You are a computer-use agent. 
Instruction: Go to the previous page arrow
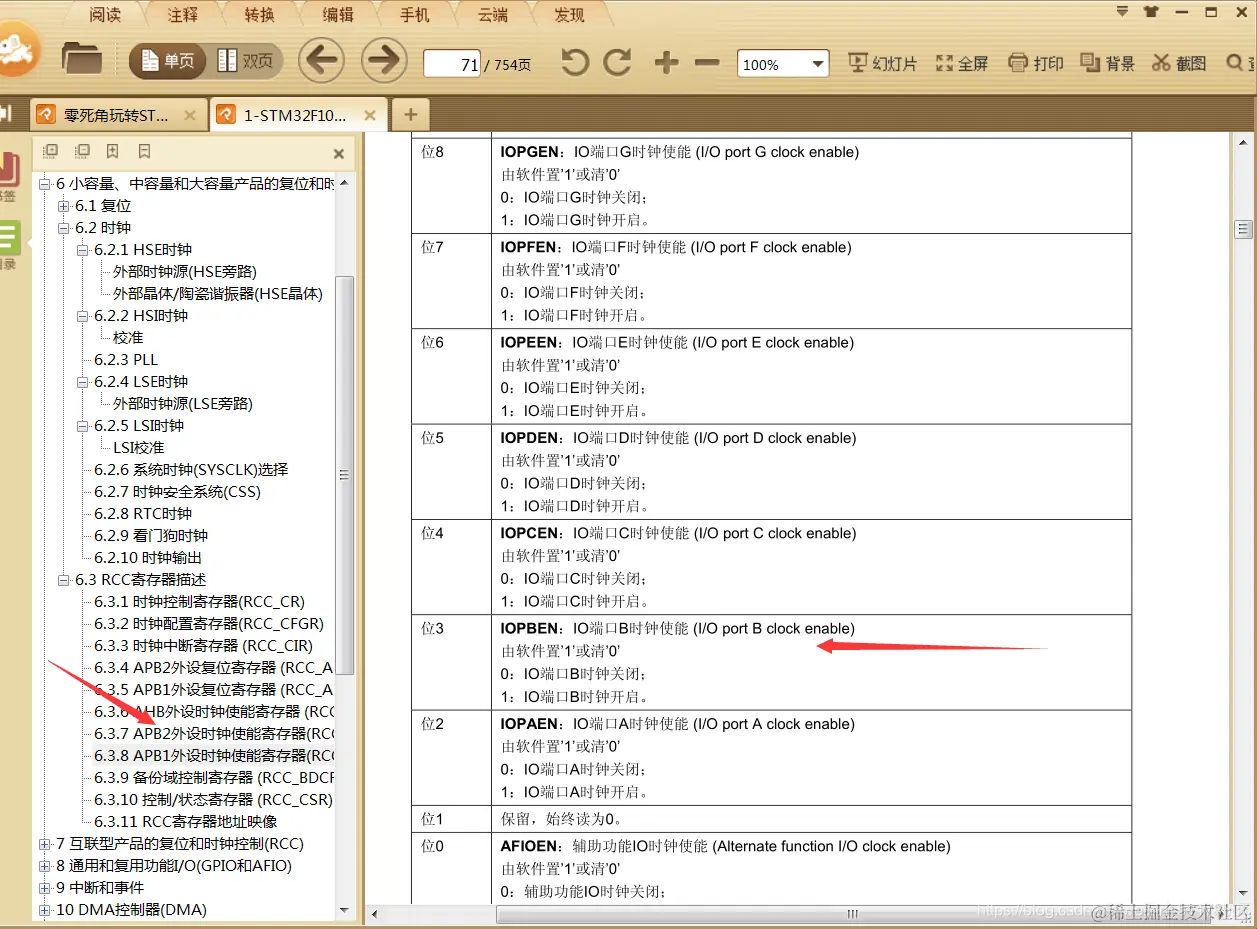click(321, 61)
